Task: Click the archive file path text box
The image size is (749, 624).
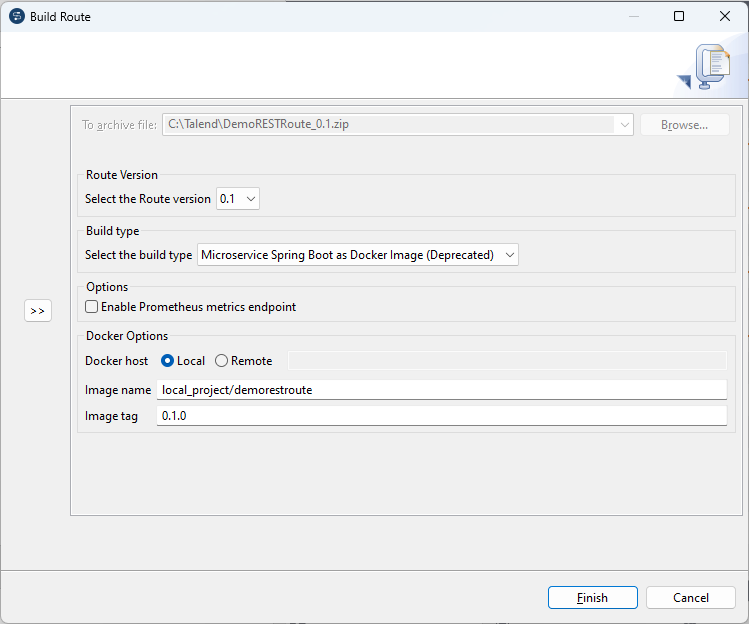Action: 390,125
